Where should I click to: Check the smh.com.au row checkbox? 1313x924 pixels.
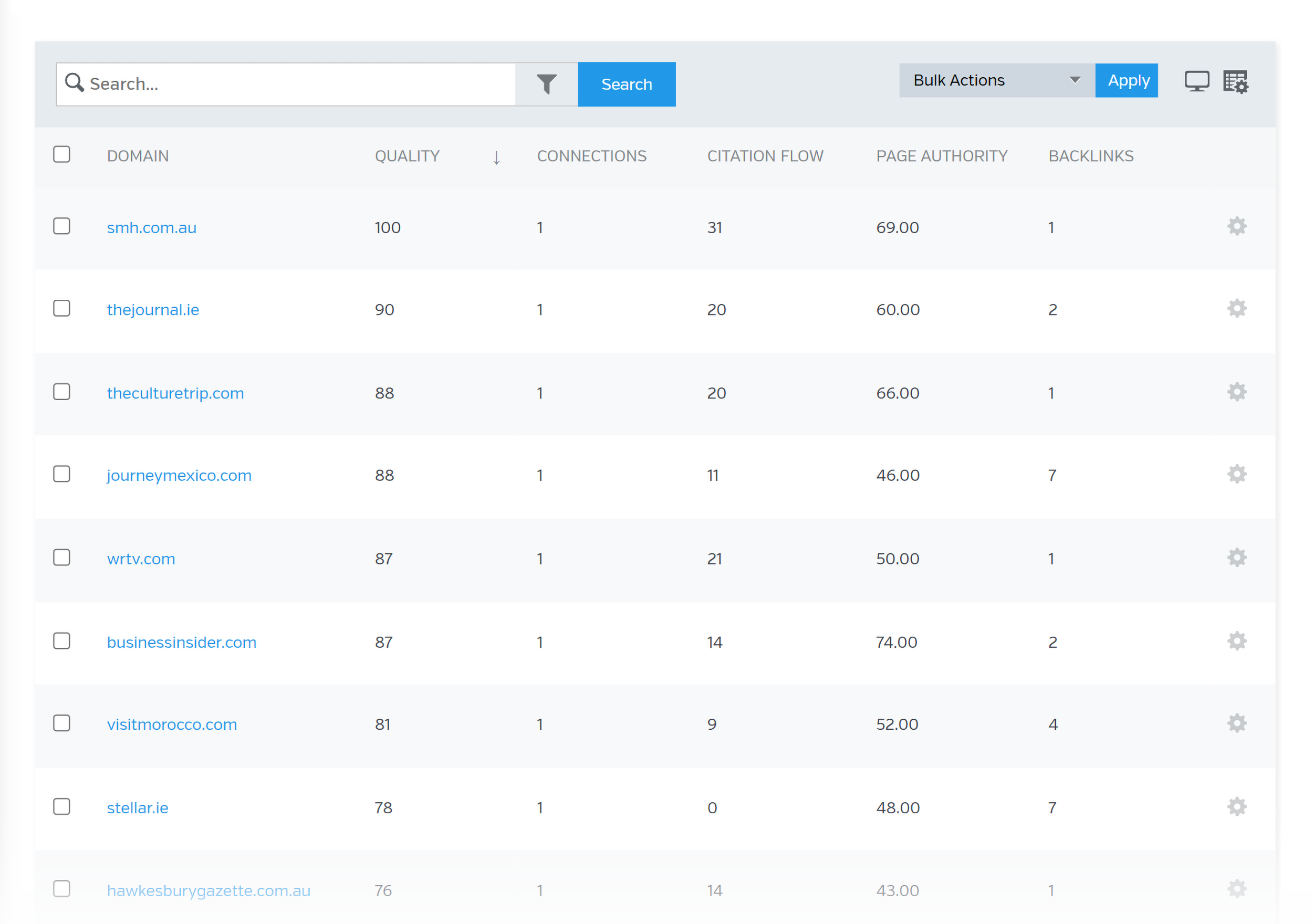click(62, 226)
